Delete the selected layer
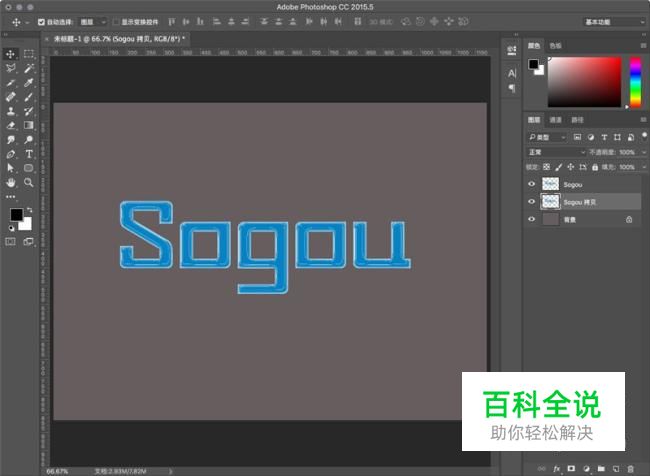 [631, 469]
